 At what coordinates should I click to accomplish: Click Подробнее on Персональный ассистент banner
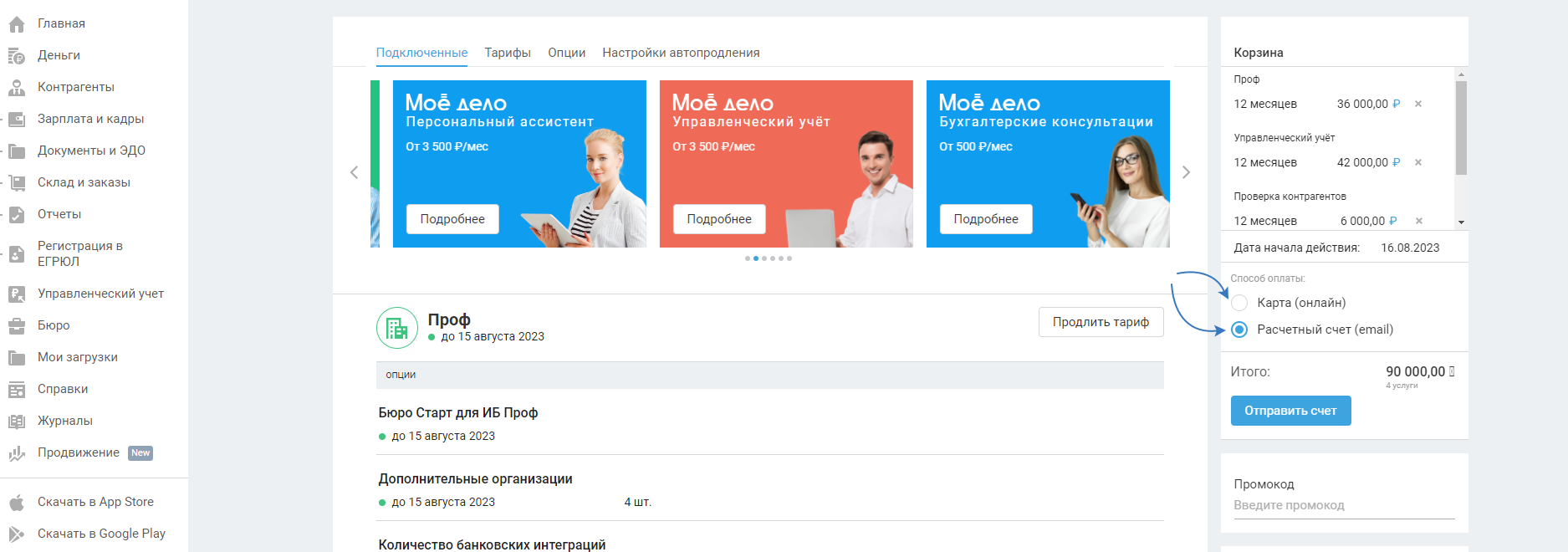pos(452,219)
